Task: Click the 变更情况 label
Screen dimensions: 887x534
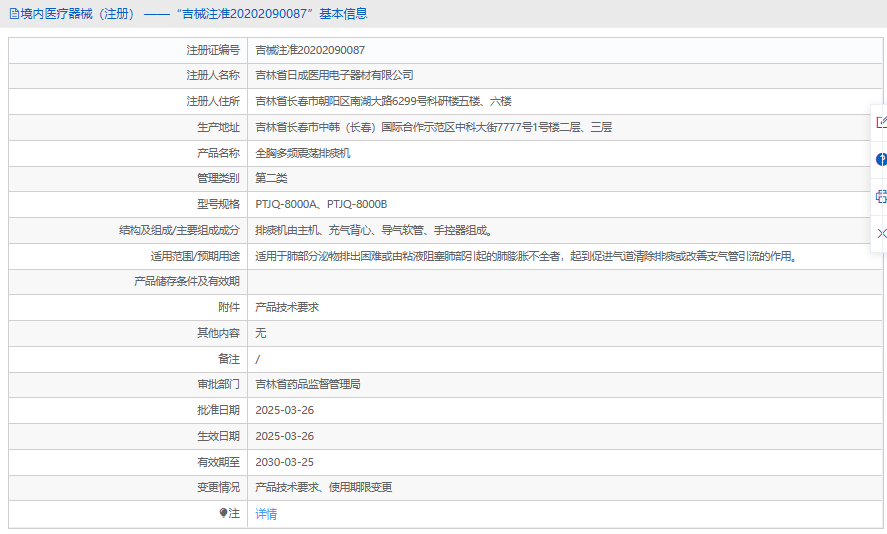Action: tap(218, 487)
